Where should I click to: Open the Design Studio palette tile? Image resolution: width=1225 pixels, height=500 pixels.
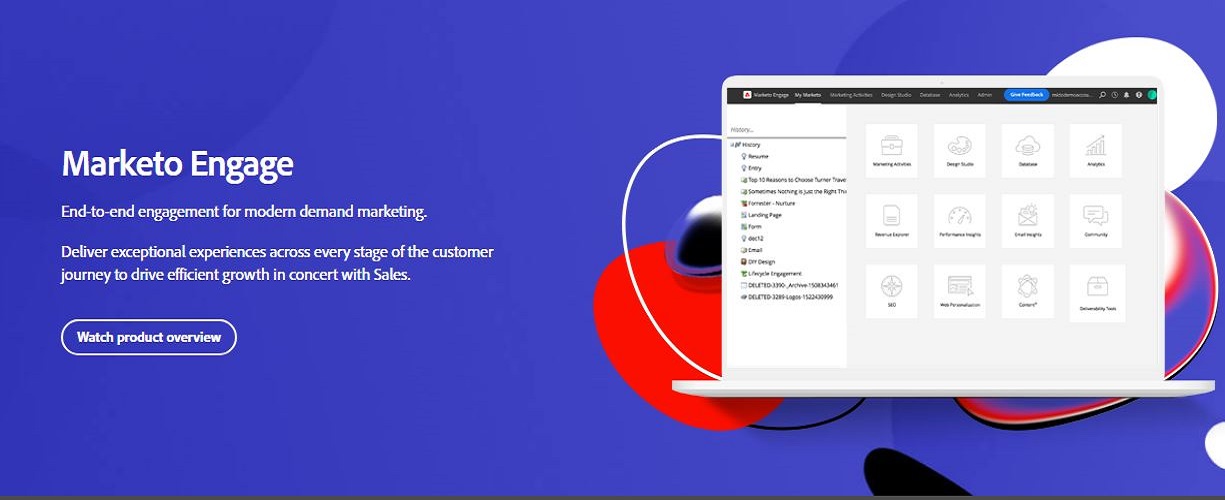(959, 150)
